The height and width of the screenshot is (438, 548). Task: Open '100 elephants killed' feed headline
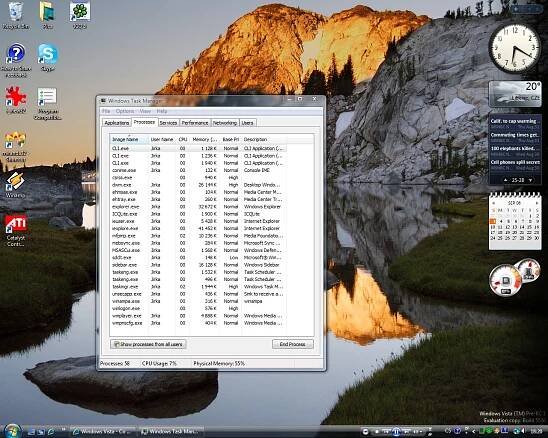pos(513,148)
